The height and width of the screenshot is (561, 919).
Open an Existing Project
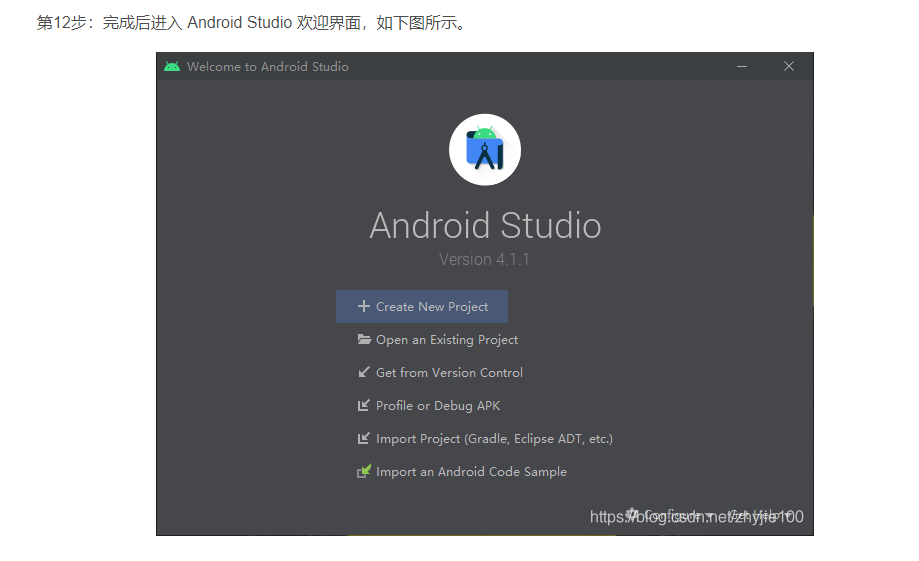(438, 339)
